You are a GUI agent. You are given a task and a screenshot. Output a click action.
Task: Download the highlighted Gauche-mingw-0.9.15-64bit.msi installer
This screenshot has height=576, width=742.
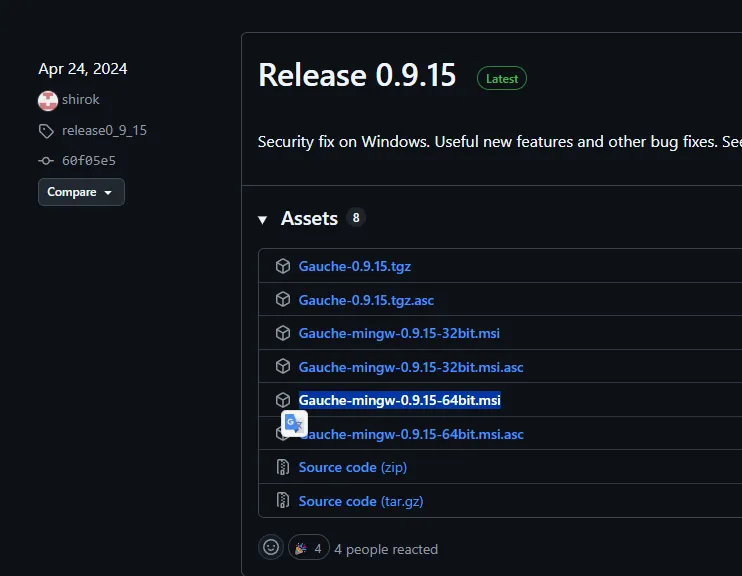tap(399, 400)
